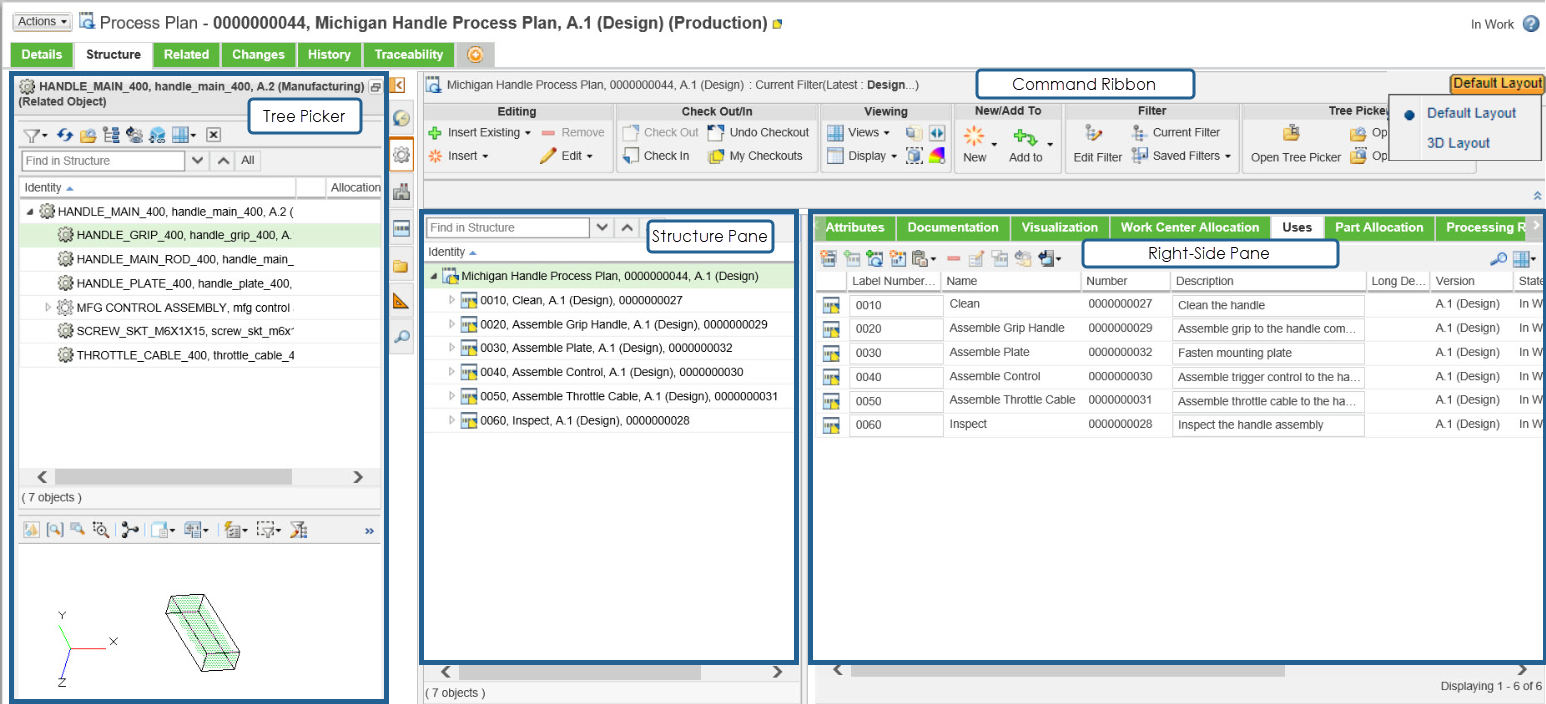Sort by the Name column header

point(1011,281)
